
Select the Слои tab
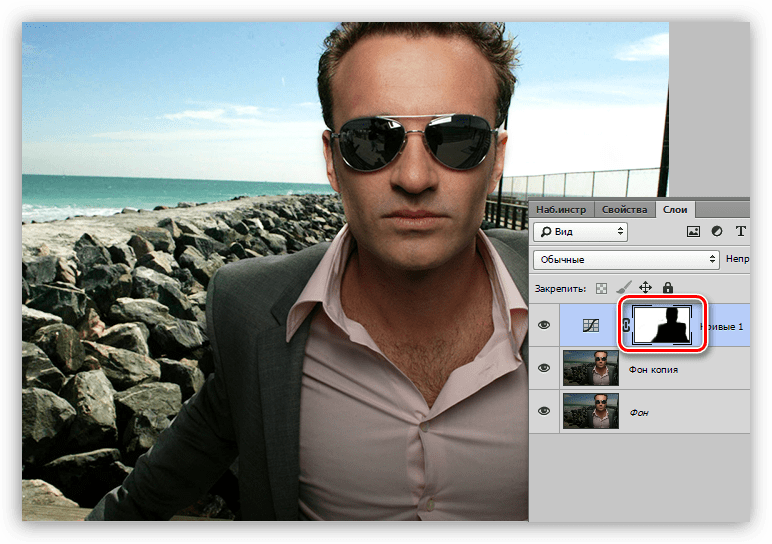[675, 210]
